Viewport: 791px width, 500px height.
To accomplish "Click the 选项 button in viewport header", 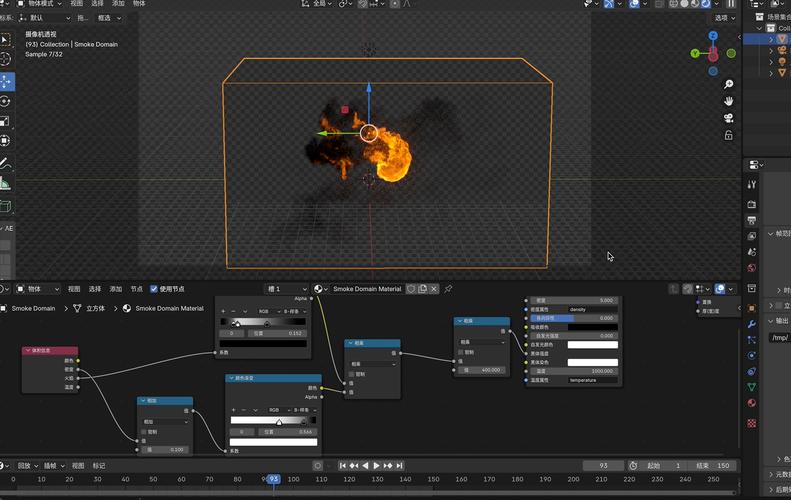I will (x=725, y=18).
